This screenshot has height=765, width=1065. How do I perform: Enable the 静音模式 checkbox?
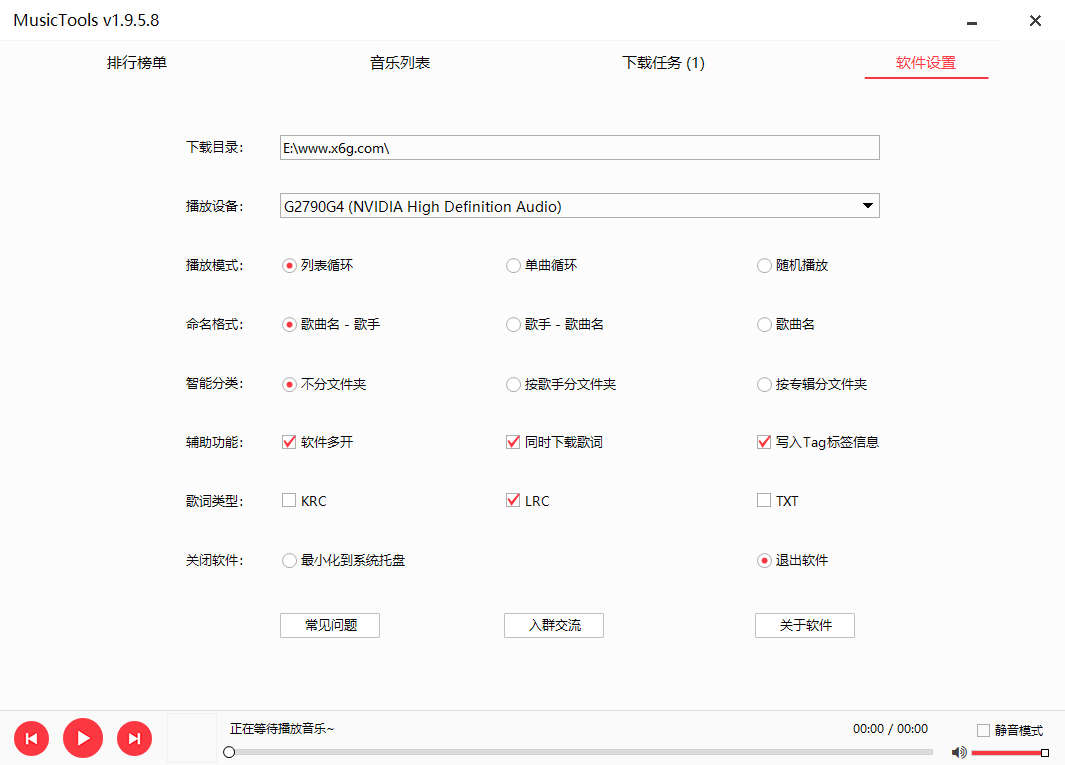(x=984, y=730)
